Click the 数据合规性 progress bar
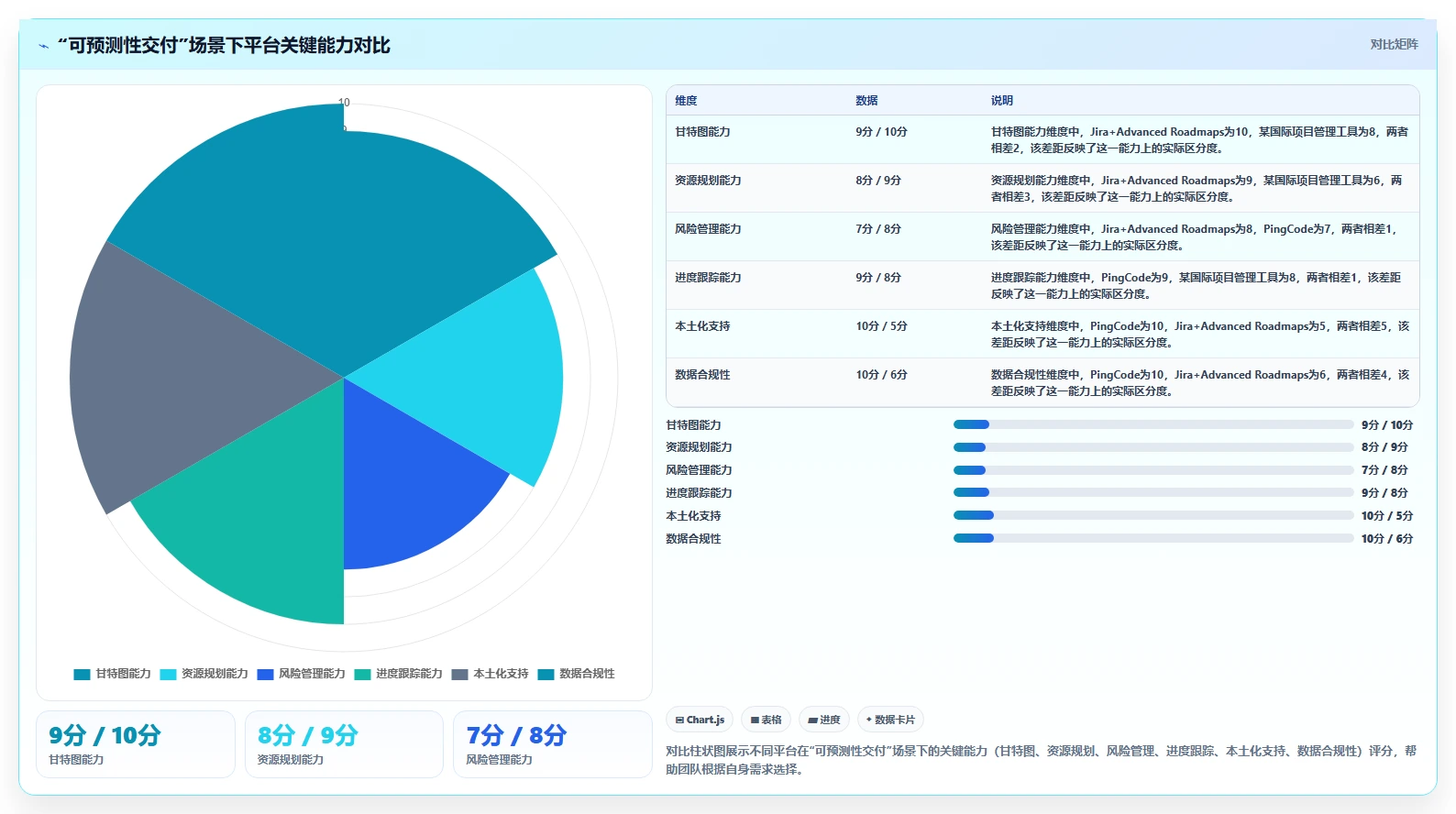The image size is (1456, 814). pyautogui.click(x=1153, y=538)
